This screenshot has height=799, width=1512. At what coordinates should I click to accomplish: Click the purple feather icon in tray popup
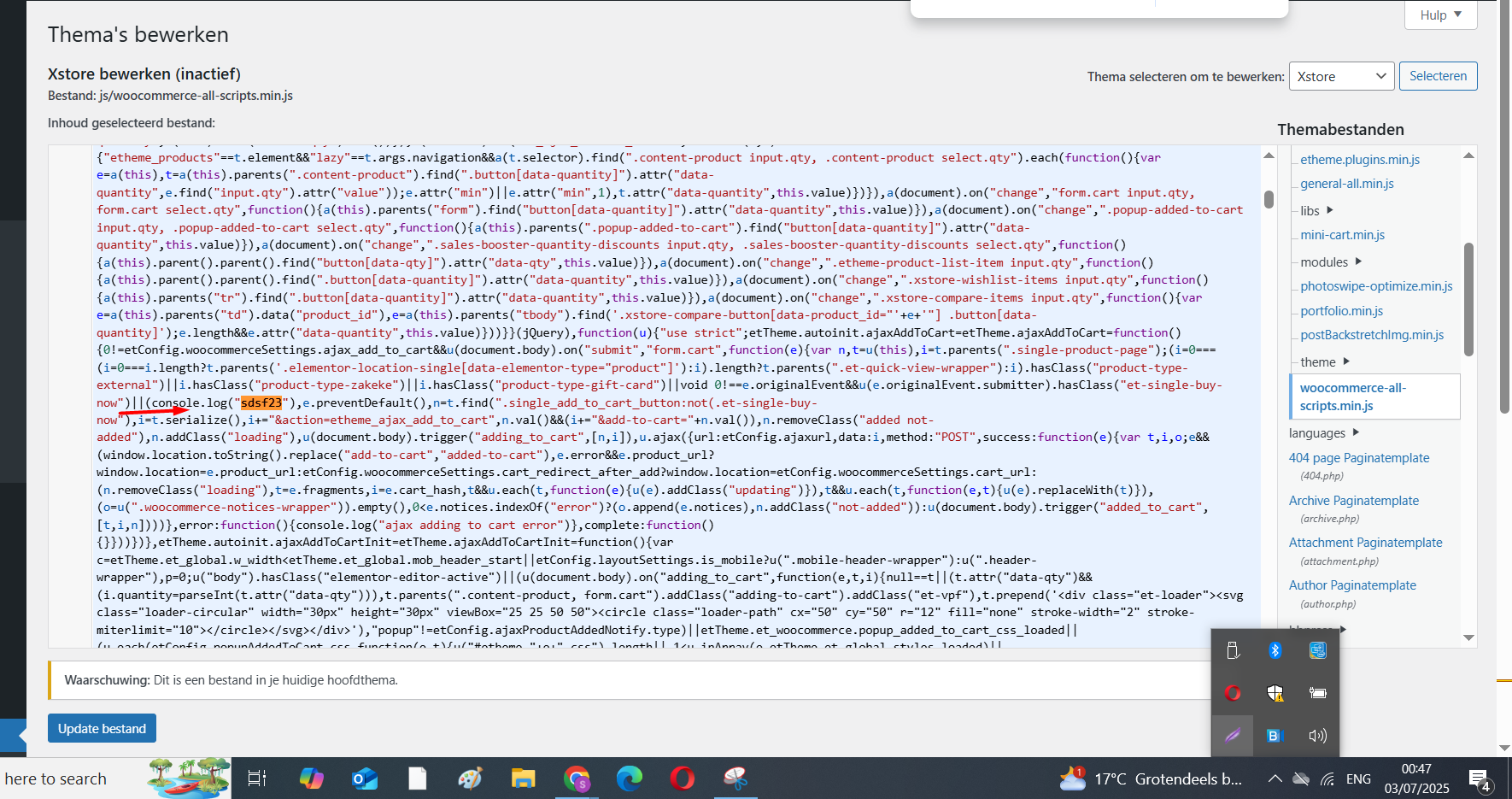[1233, 736]
